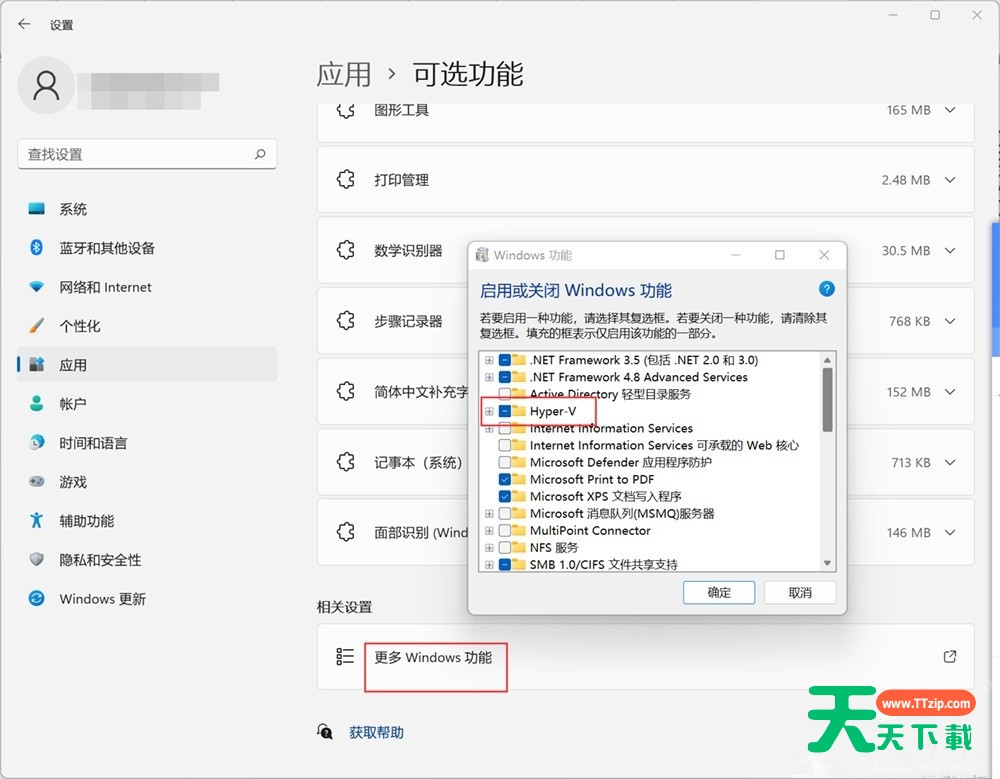Open 系统 settings from the sidebar
The image size is (1000, 779).
pos(75,208)
